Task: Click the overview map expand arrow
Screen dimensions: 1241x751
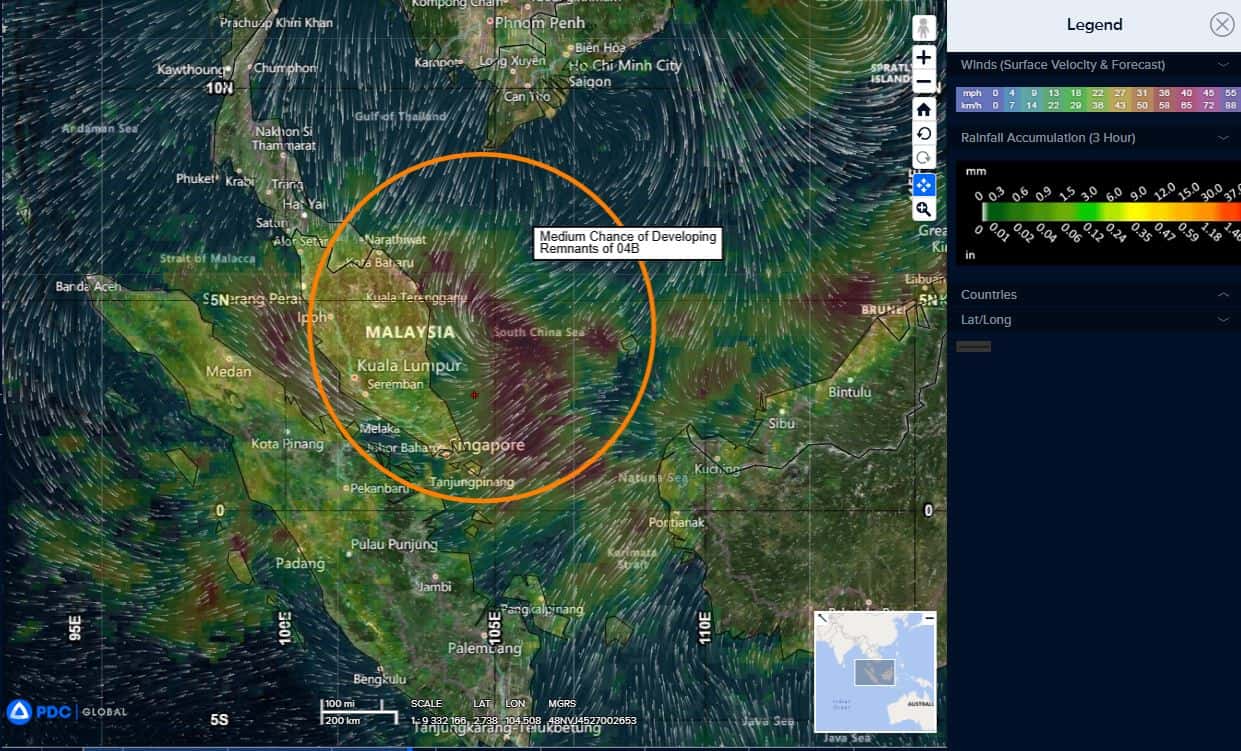Action: coord(822,619)
